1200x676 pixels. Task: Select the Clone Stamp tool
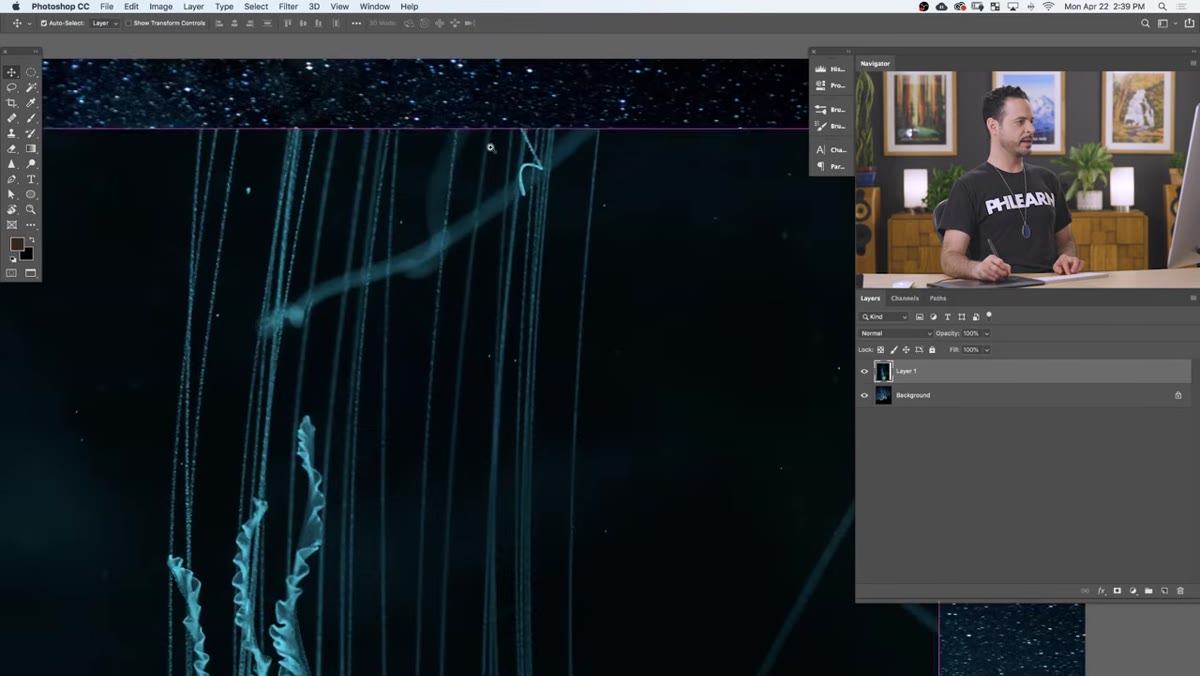(x=12, y=133)
